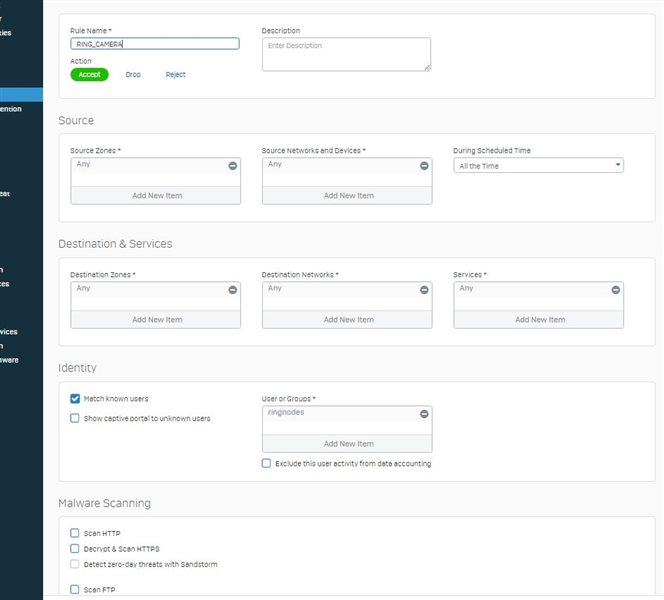Enable Scan FTP checkbox
This screenshot has height=600, width=664.
(x=75, y=589)
